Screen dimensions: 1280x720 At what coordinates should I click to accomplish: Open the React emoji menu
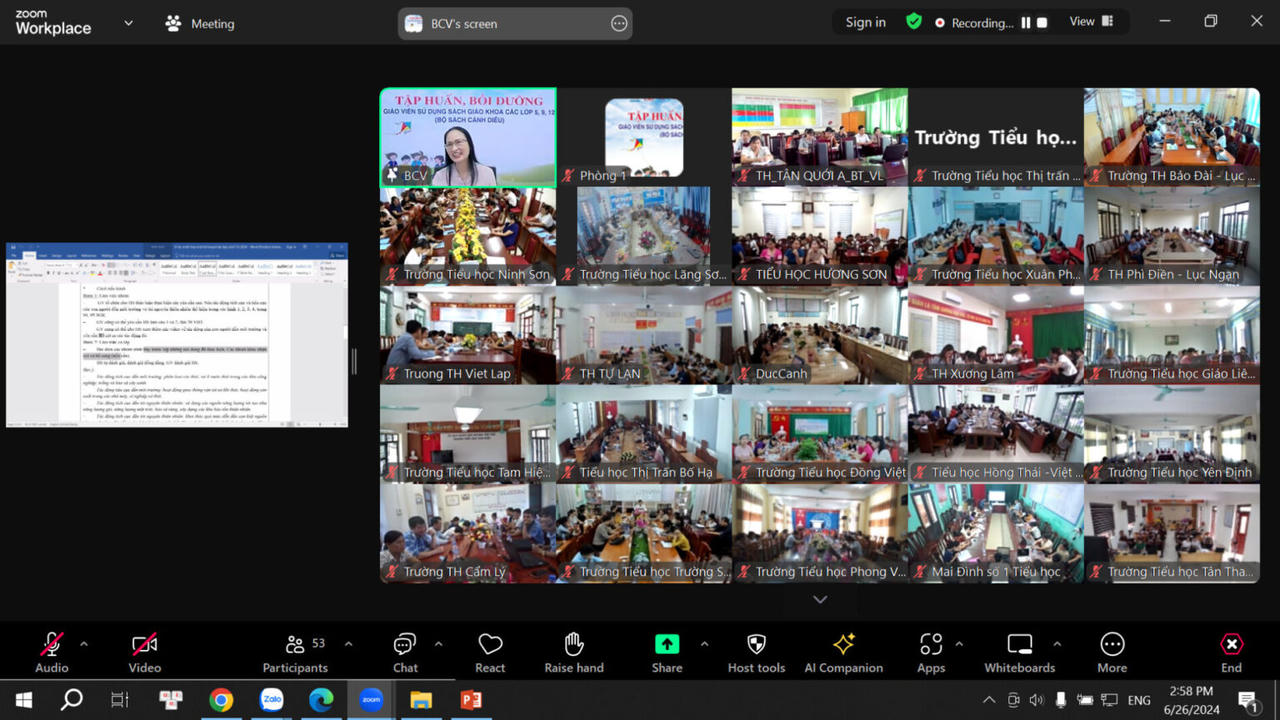tap(490, 652)
